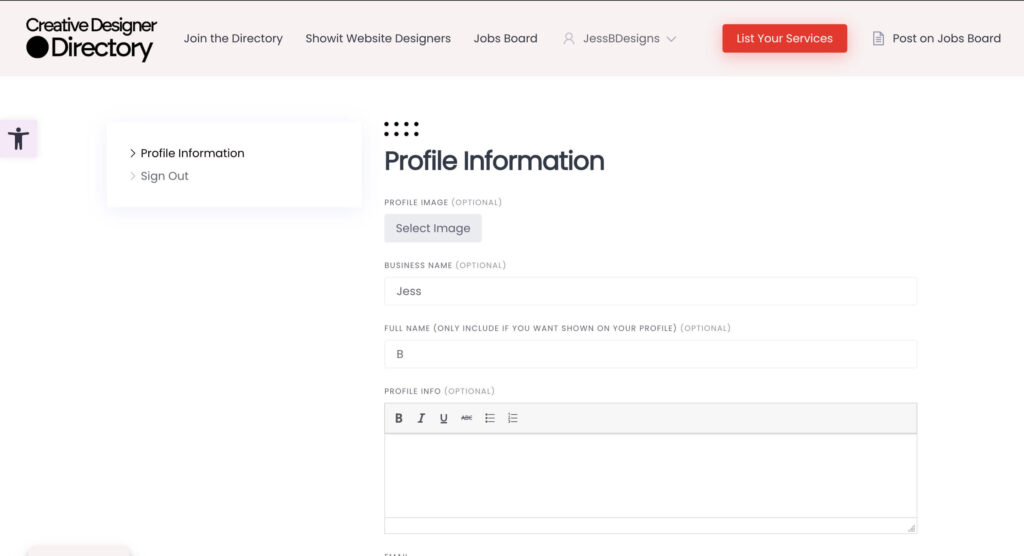
Task: Click the user avatar icon beside JessBDesigns
Action: click(569, 39)
